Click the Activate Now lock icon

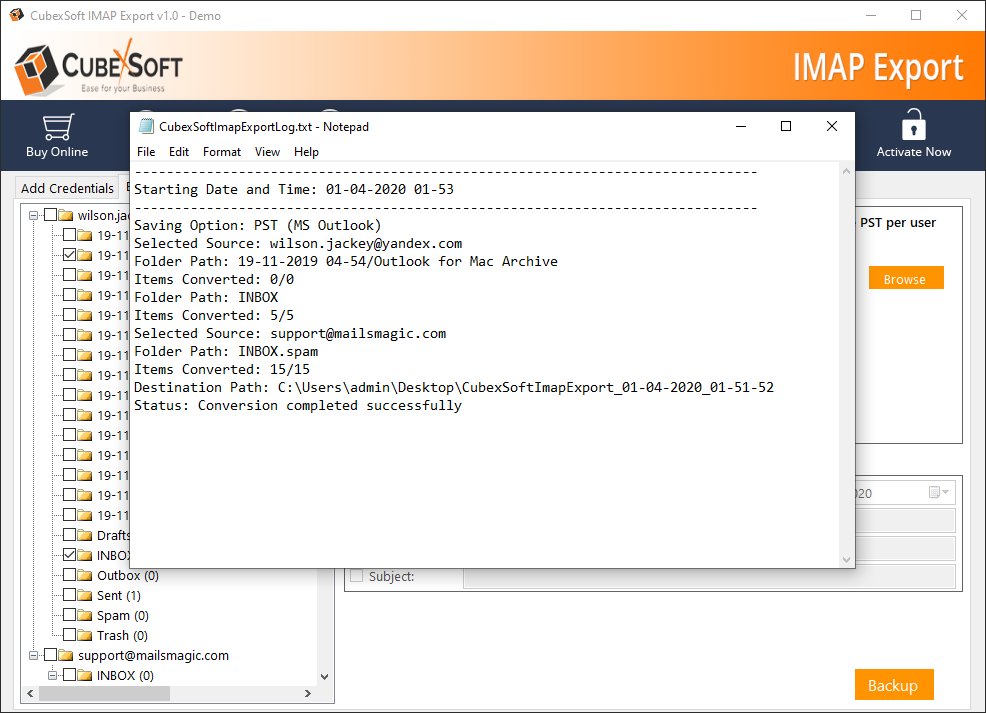[913, 124]
